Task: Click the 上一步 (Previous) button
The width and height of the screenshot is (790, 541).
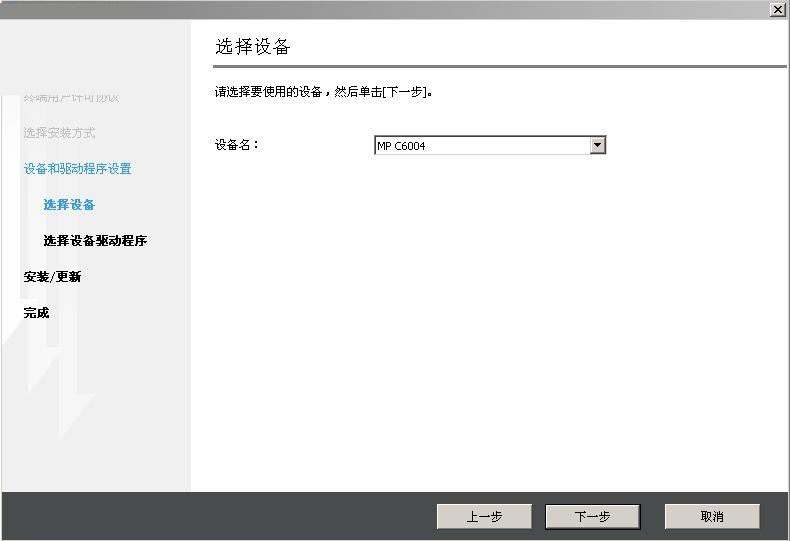Action: pyautogui.click(x=484, y=516)
